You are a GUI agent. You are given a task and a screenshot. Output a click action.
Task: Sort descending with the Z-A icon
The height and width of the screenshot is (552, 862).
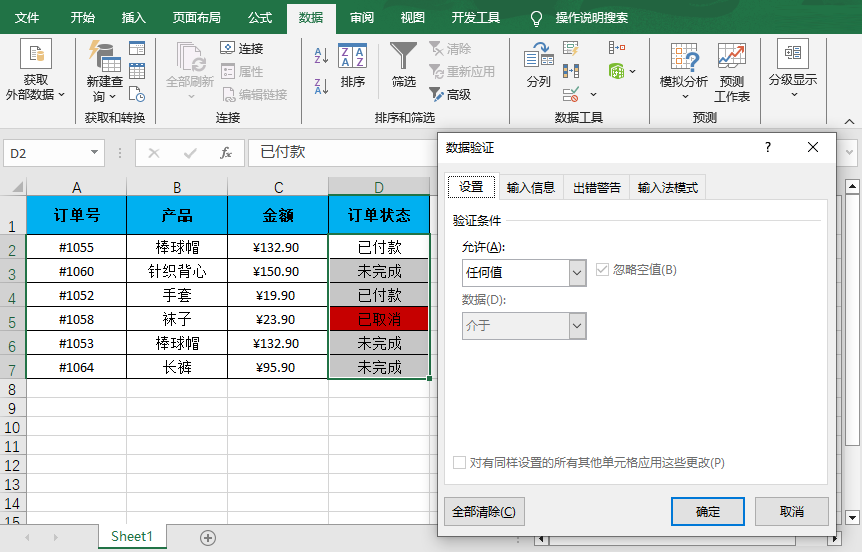pyautogui.click(x=321, y=86)
